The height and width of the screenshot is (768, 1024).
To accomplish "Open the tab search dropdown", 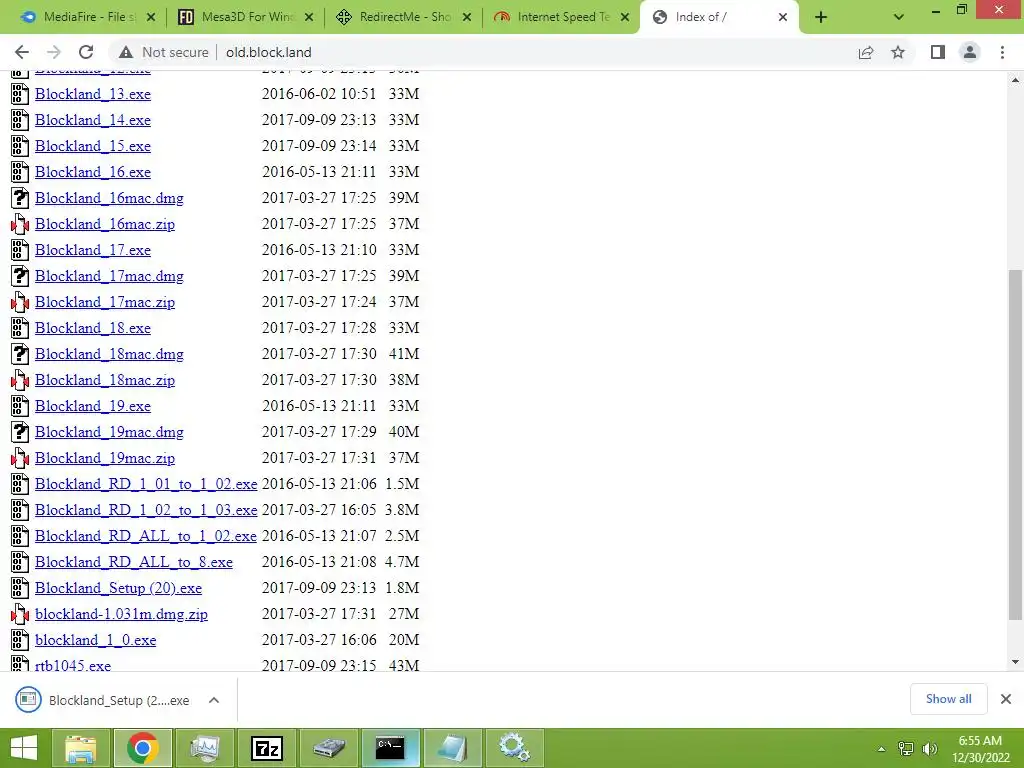I will 899,18.
